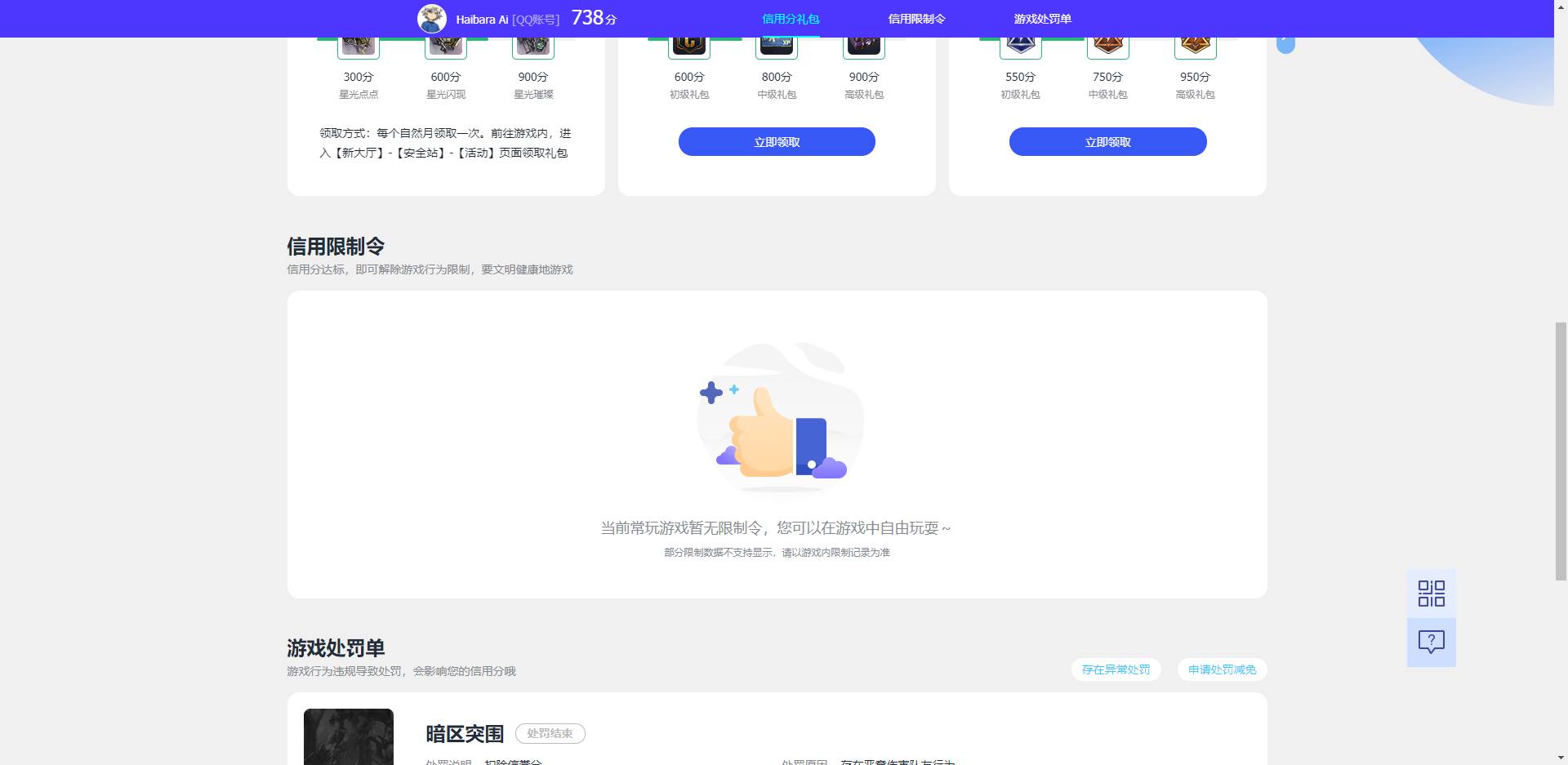Open the 暗区突围 game thumbnail
The image size is (1568, 765).
[x=349, y=736]
